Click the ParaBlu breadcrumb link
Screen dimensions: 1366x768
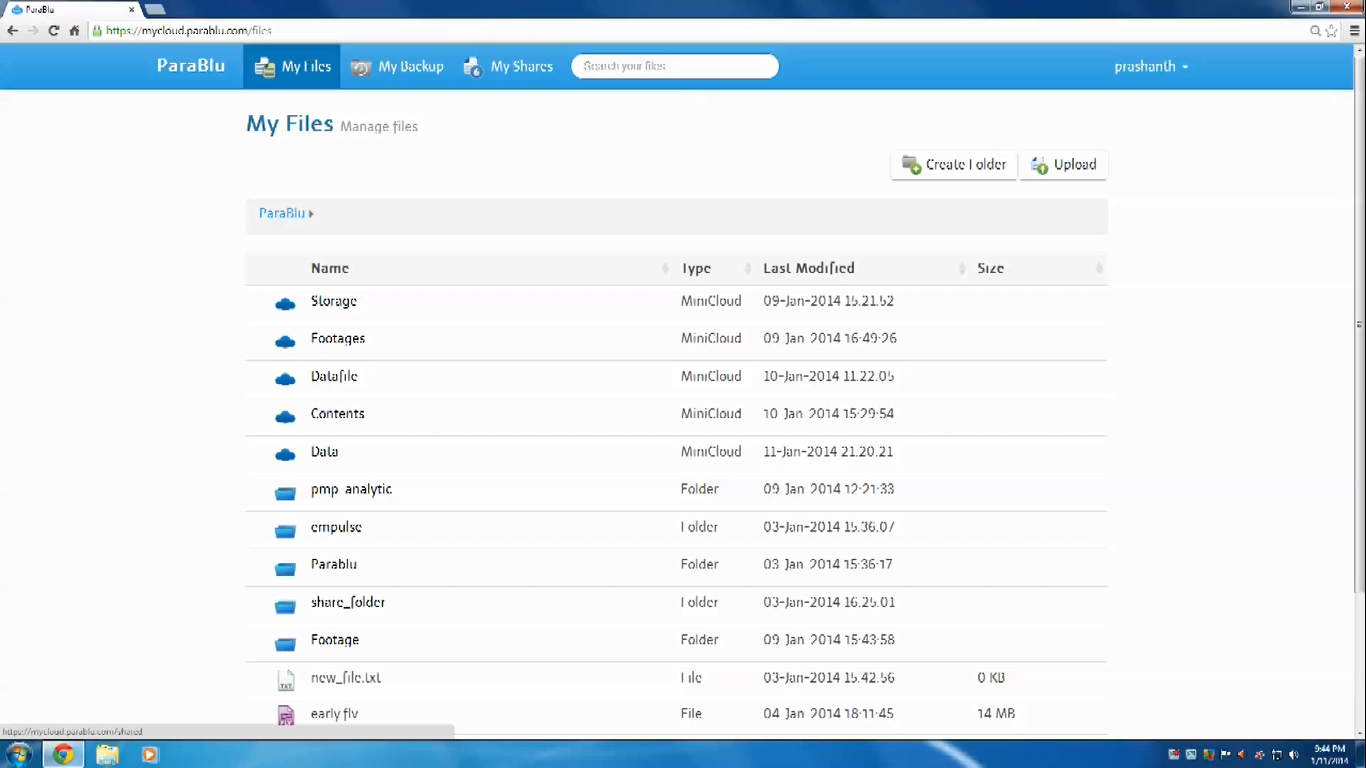click(282, 213)
